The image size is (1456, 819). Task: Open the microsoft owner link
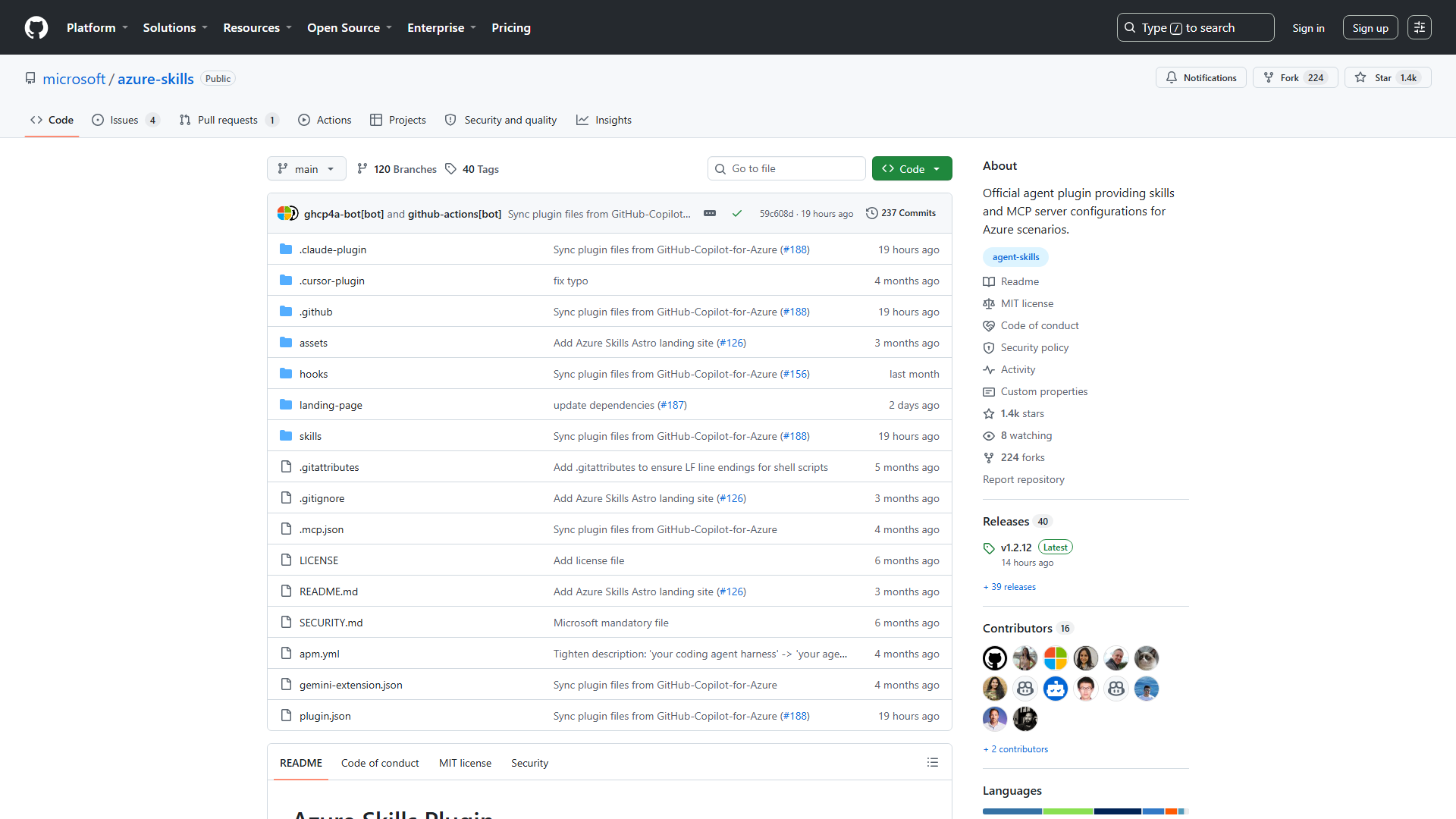tap(74, 78)
